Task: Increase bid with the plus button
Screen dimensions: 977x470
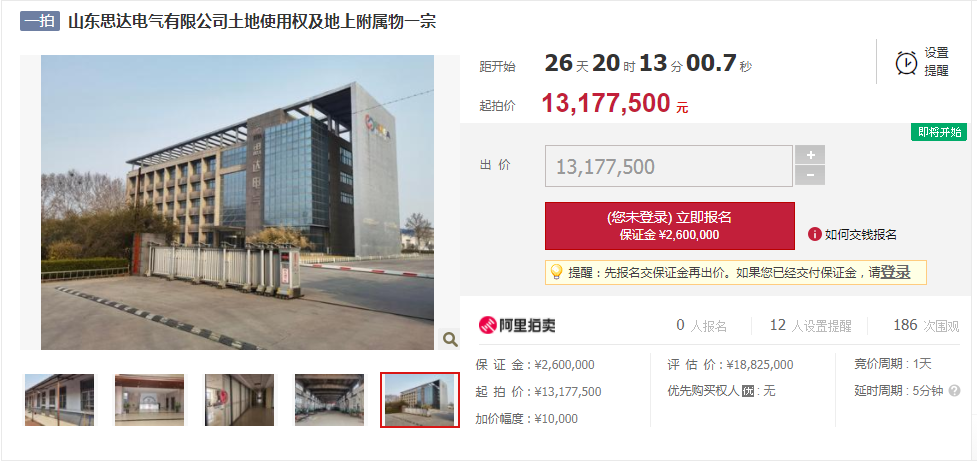Action: click(x=809, y=155)
